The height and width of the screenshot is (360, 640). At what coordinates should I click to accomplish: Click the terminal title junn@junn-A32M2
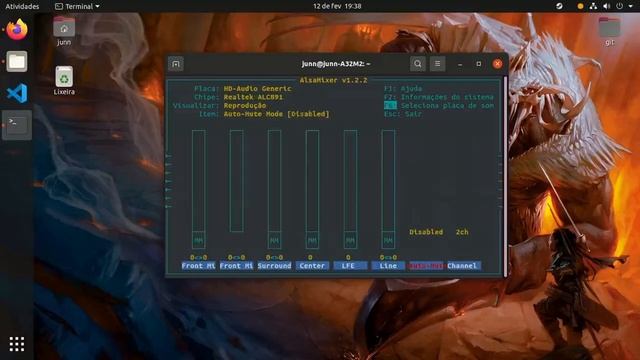click(x=336, y=64)
